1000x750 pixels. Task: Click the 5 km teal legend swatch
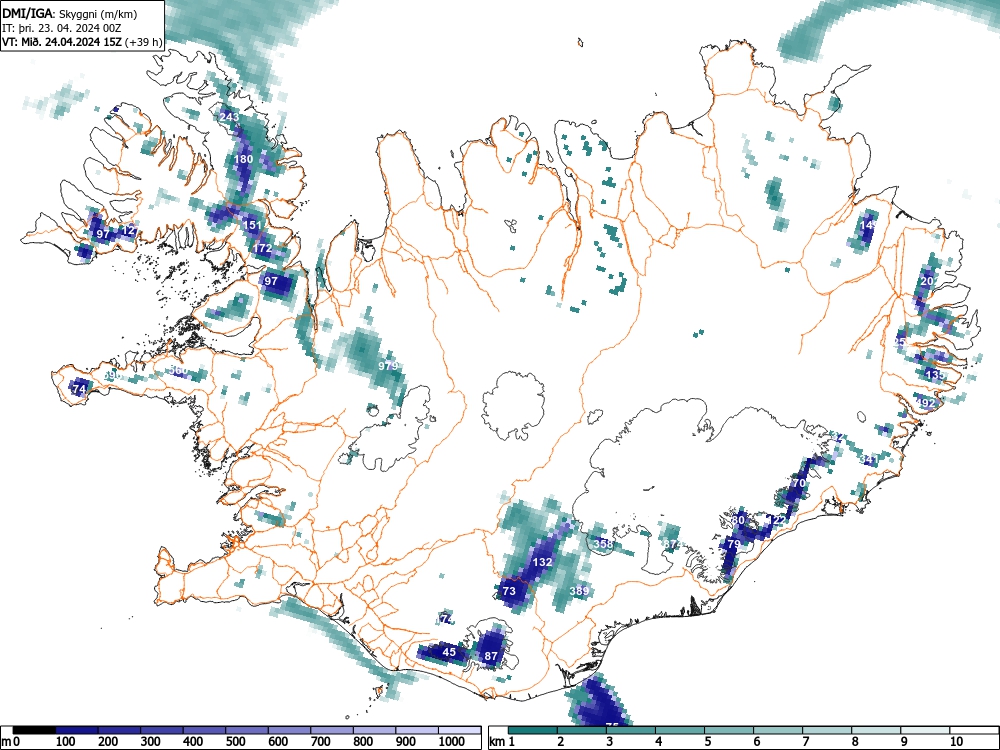[x=729, y=730]
